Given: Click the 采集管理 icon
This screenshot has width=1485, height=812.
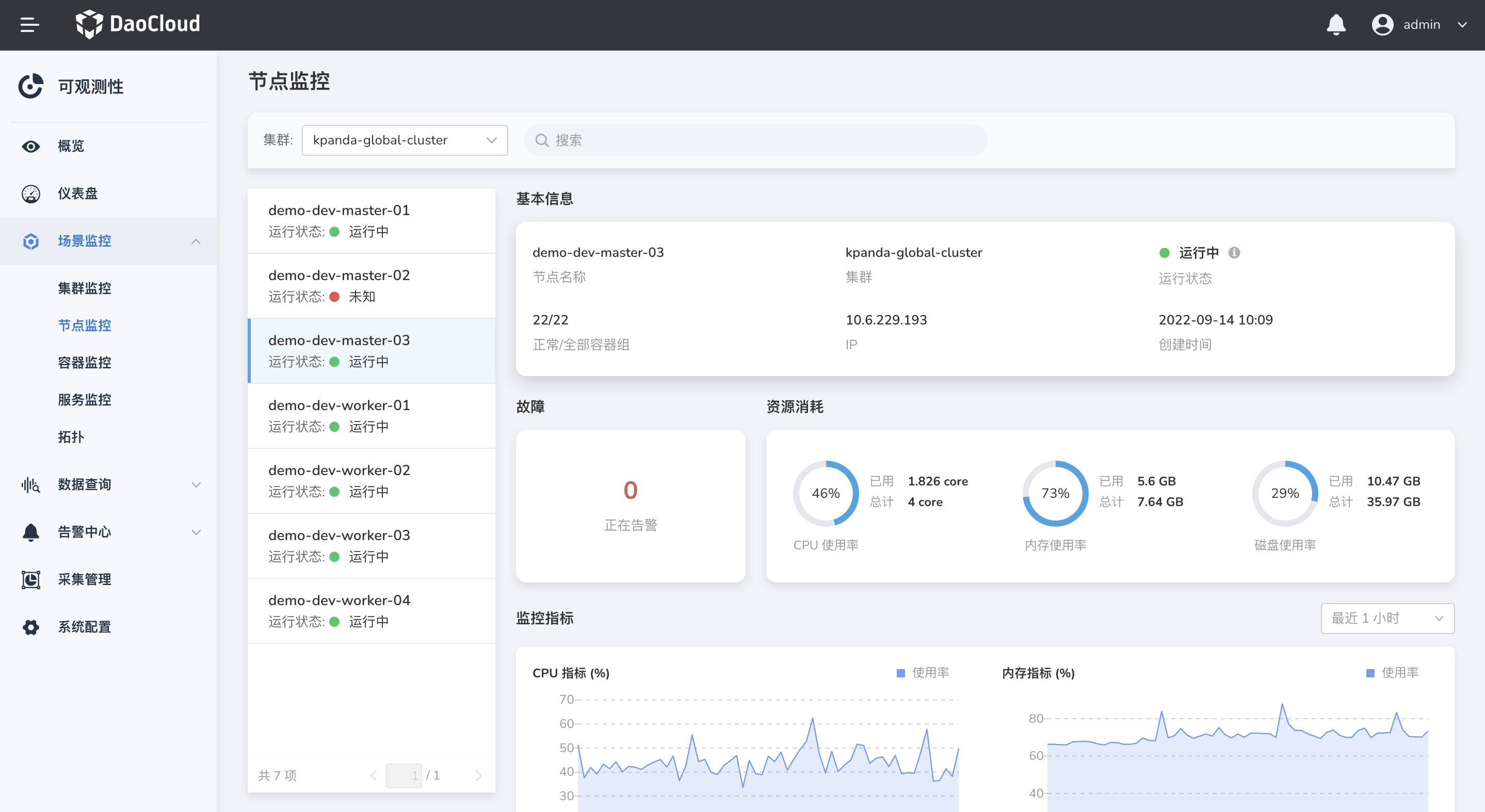Looking at the screenshot, I should pos(30,580).
